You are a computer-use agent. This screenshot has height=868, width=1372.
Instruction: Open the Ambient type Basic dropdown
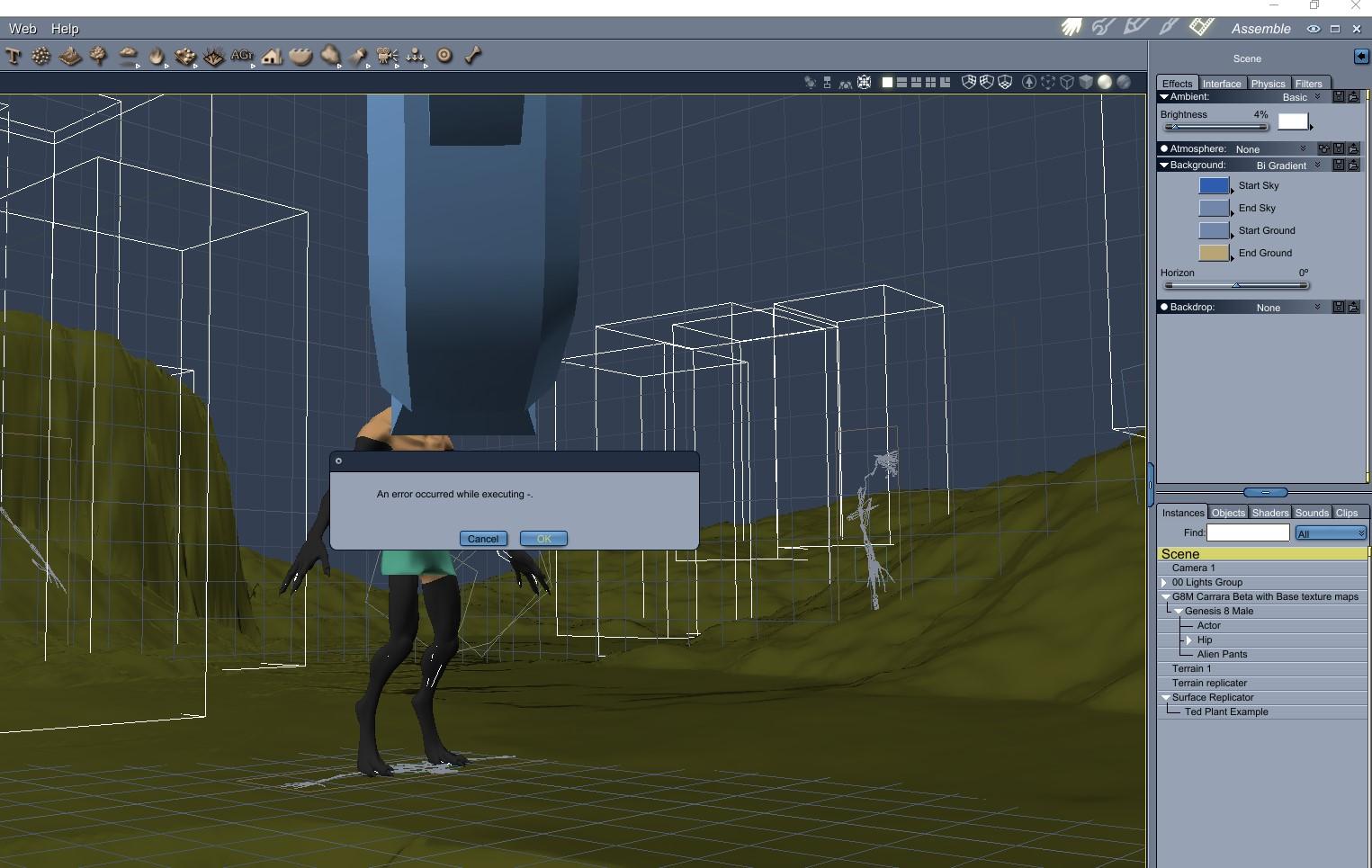(1301, 97)
